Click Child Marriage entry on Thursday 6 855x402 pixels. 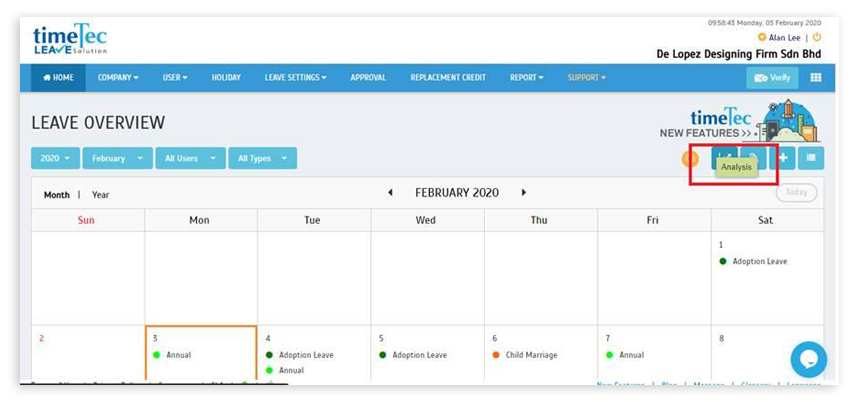[x=525, y=355]
